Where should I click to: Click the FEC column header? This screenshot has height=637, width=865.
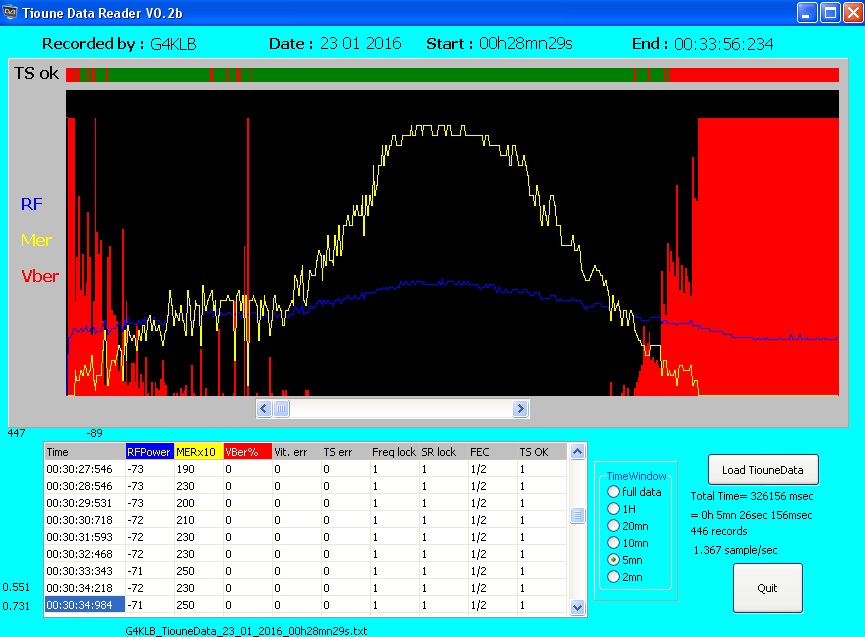pos(492,452)
